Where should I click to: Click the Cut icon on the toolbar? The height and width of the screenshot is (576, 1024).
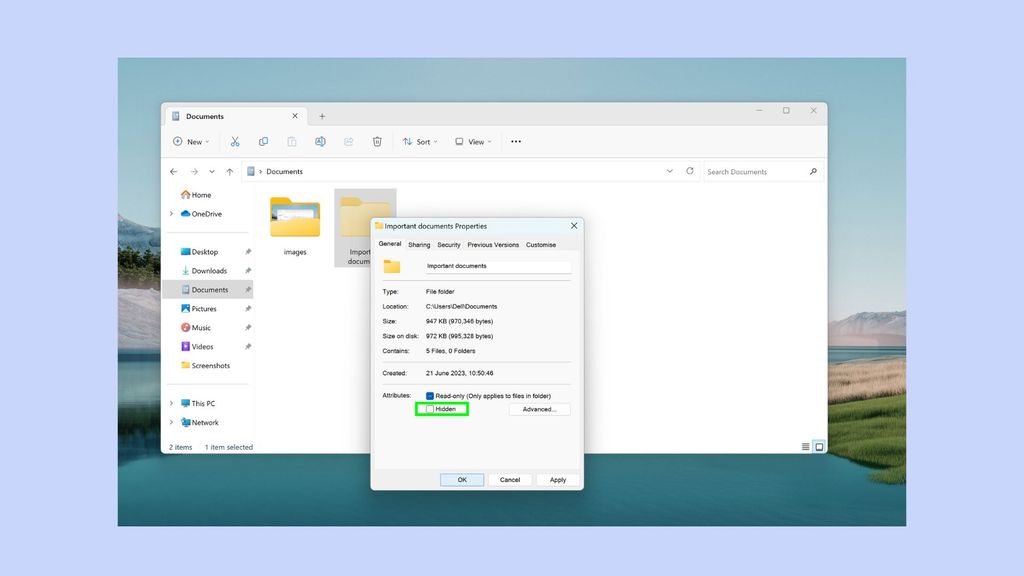tap(235, 141)
